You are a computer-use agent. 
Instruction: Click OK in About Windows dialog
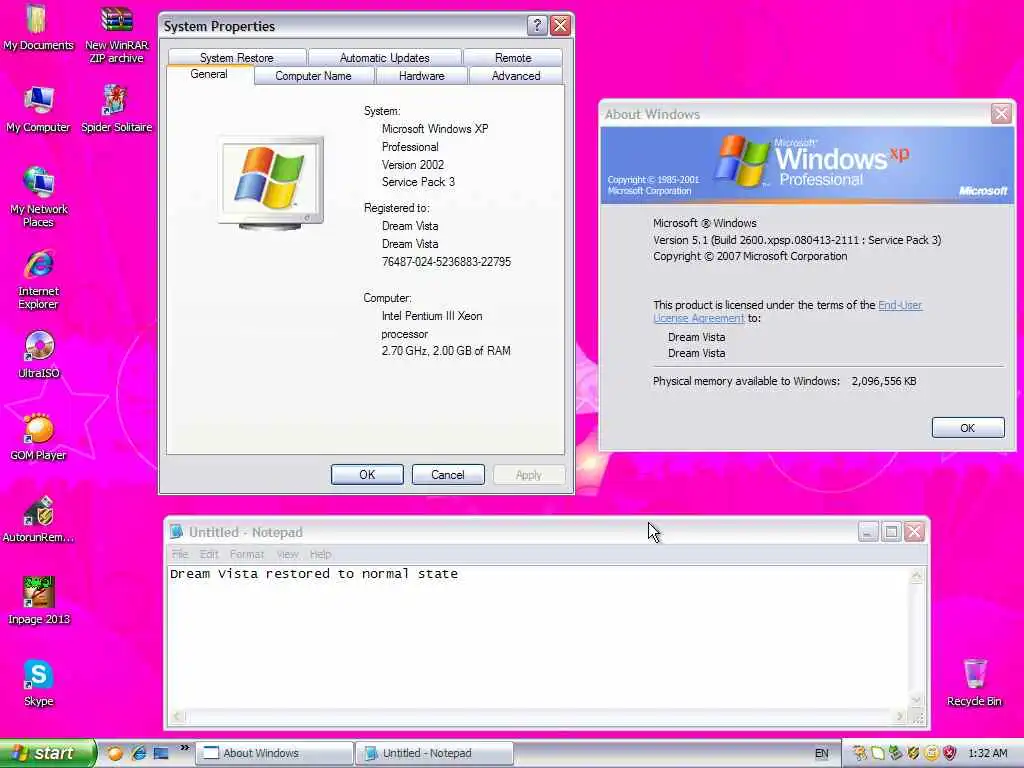[x=968, y=428]
